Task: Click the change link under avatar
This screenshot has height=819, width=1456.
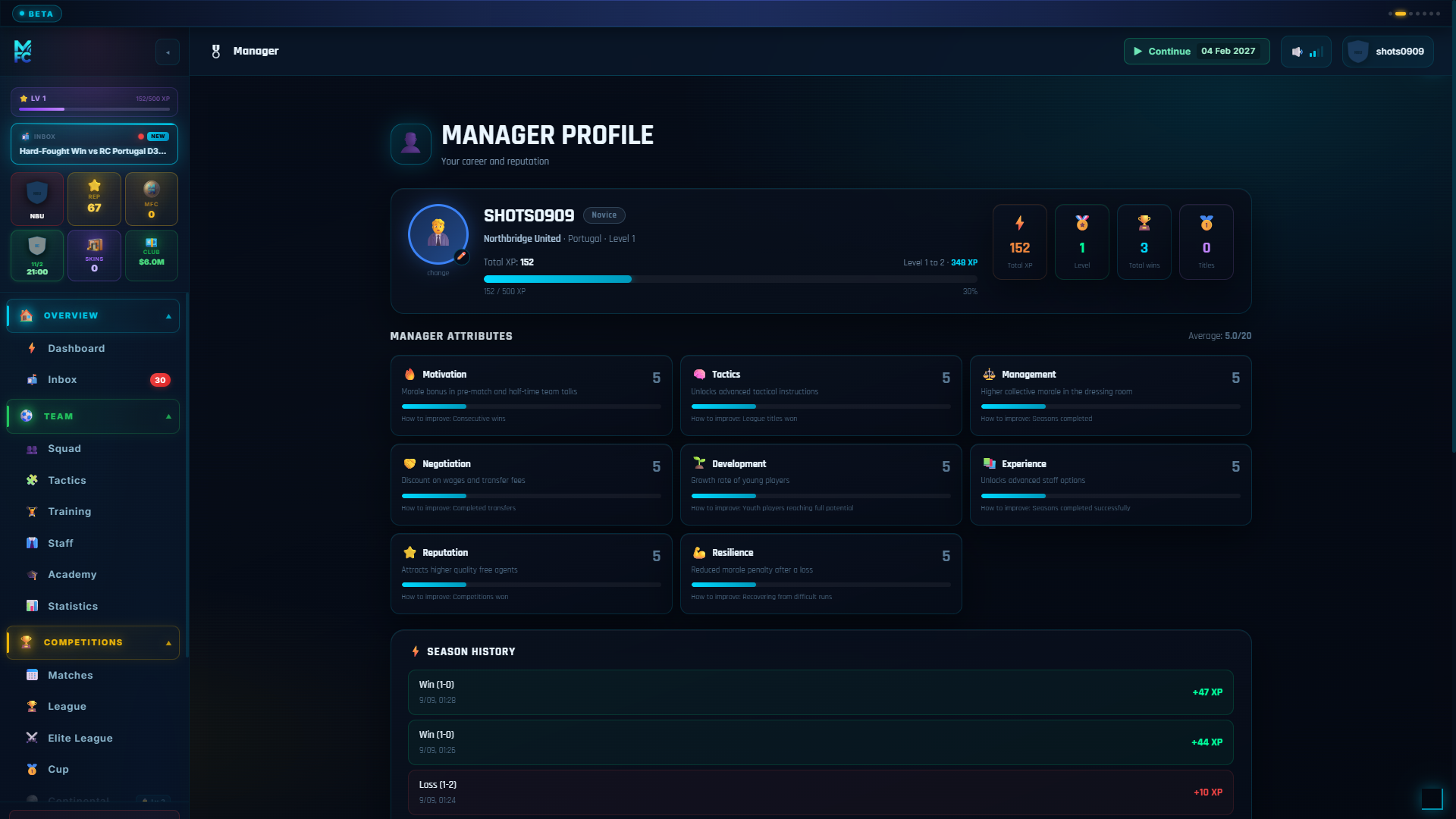Action: [x=438, y=273]
